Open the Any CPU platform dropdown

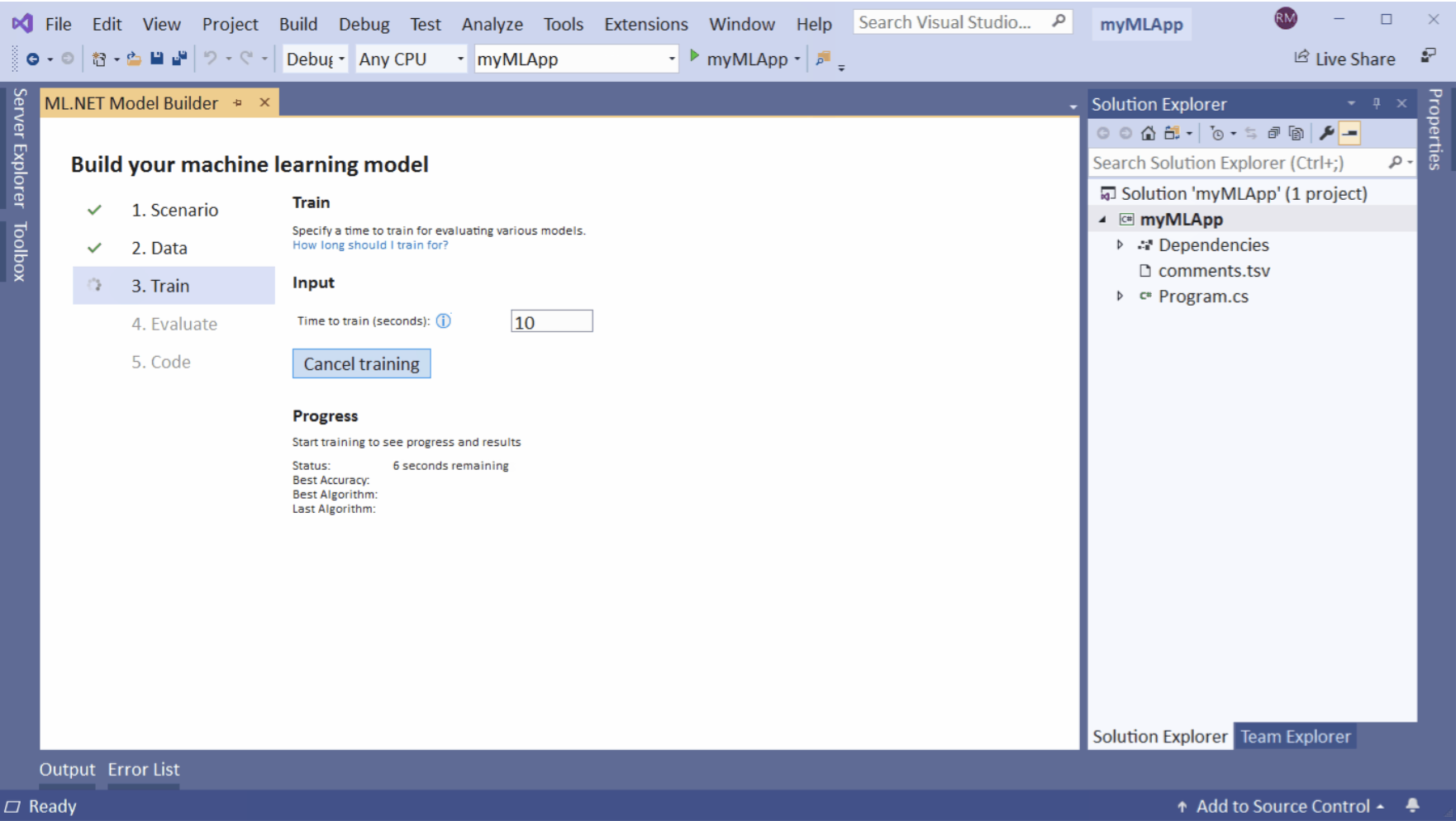(460, 58)
